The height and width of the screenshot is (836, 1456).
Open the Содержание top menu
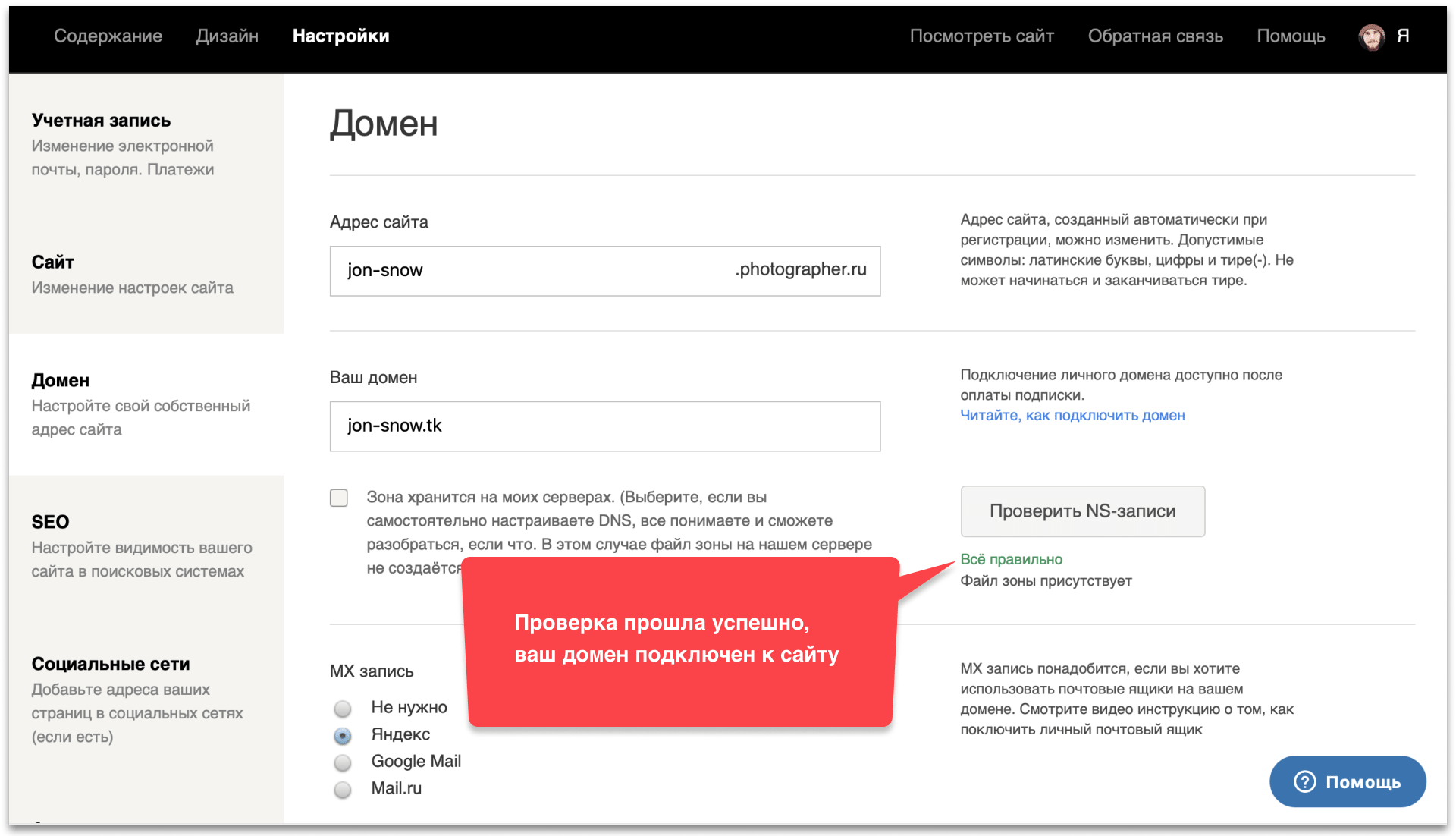tap(108, 36)
